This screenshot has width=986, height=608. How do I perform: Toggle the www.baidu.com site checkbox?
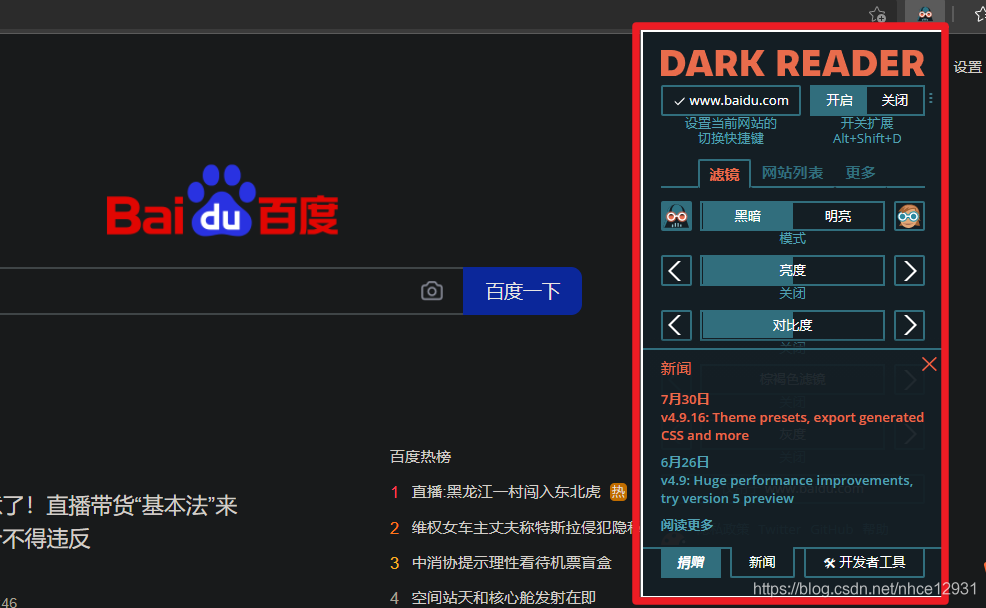pyautogui.click(x=731, y=101)
